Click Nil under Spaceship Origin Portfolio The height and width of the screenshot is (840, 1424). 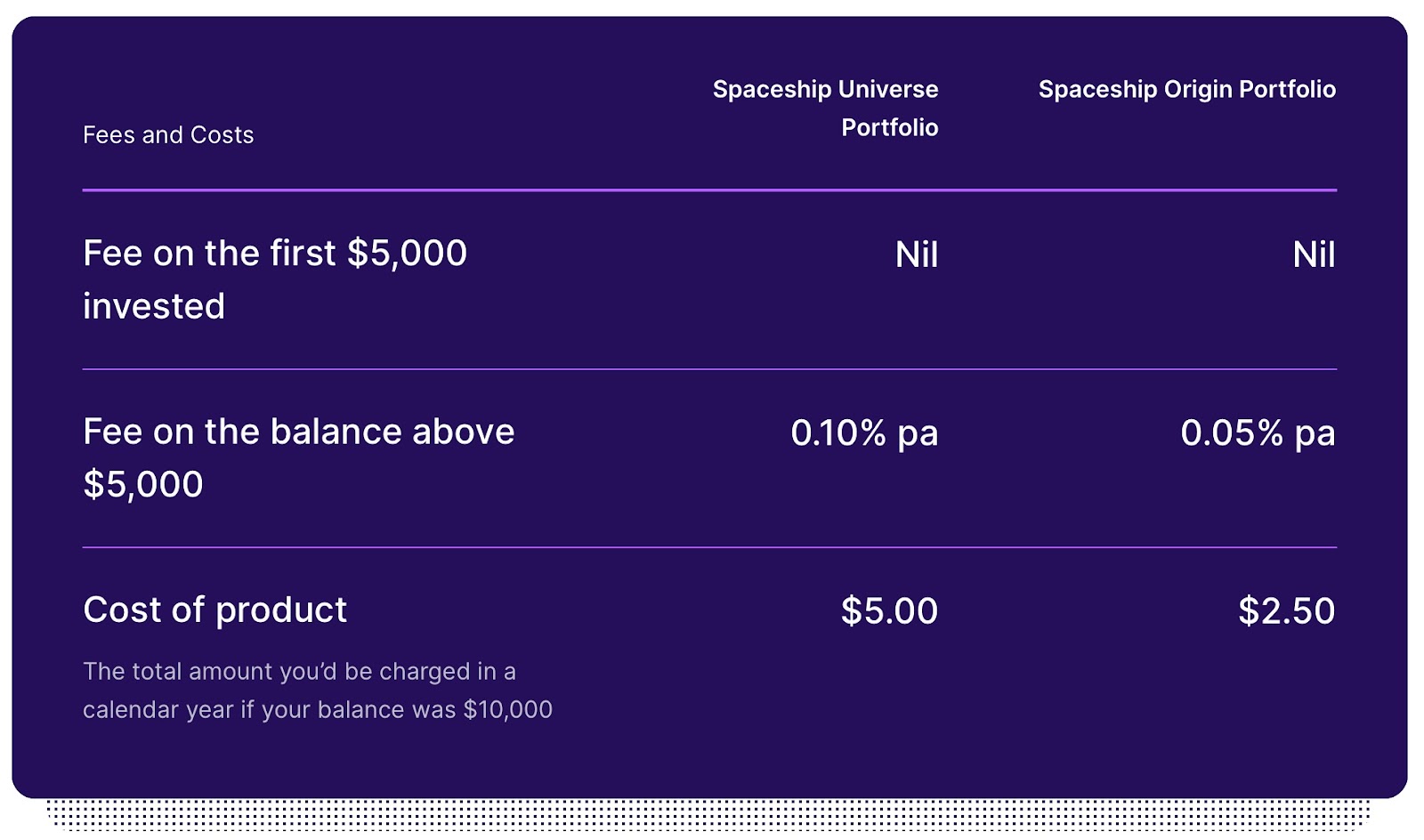click(x=1313, y=255)
